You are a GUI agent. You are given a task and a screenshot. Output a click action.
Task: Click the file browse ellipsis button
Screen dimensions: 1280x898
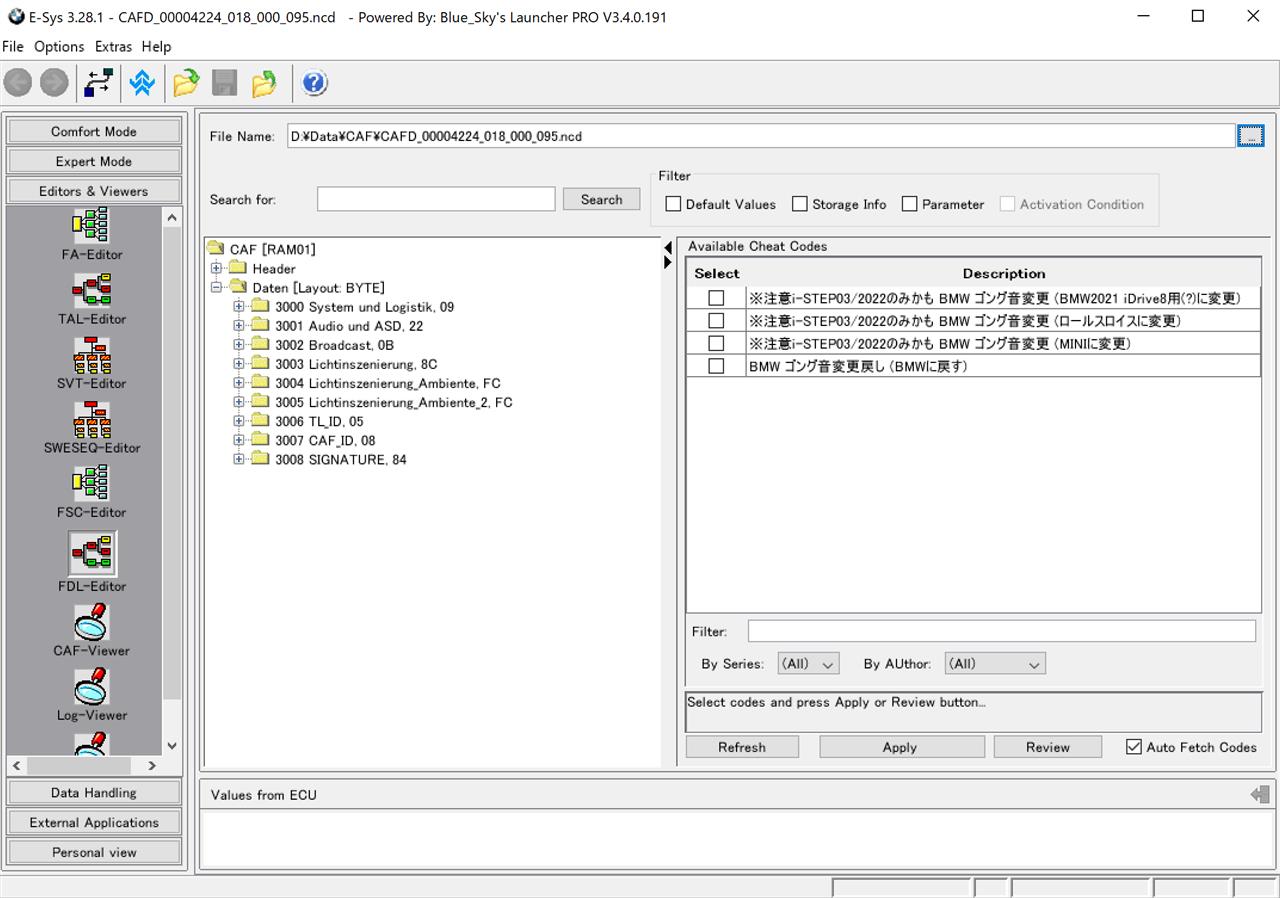(1251, 136)
